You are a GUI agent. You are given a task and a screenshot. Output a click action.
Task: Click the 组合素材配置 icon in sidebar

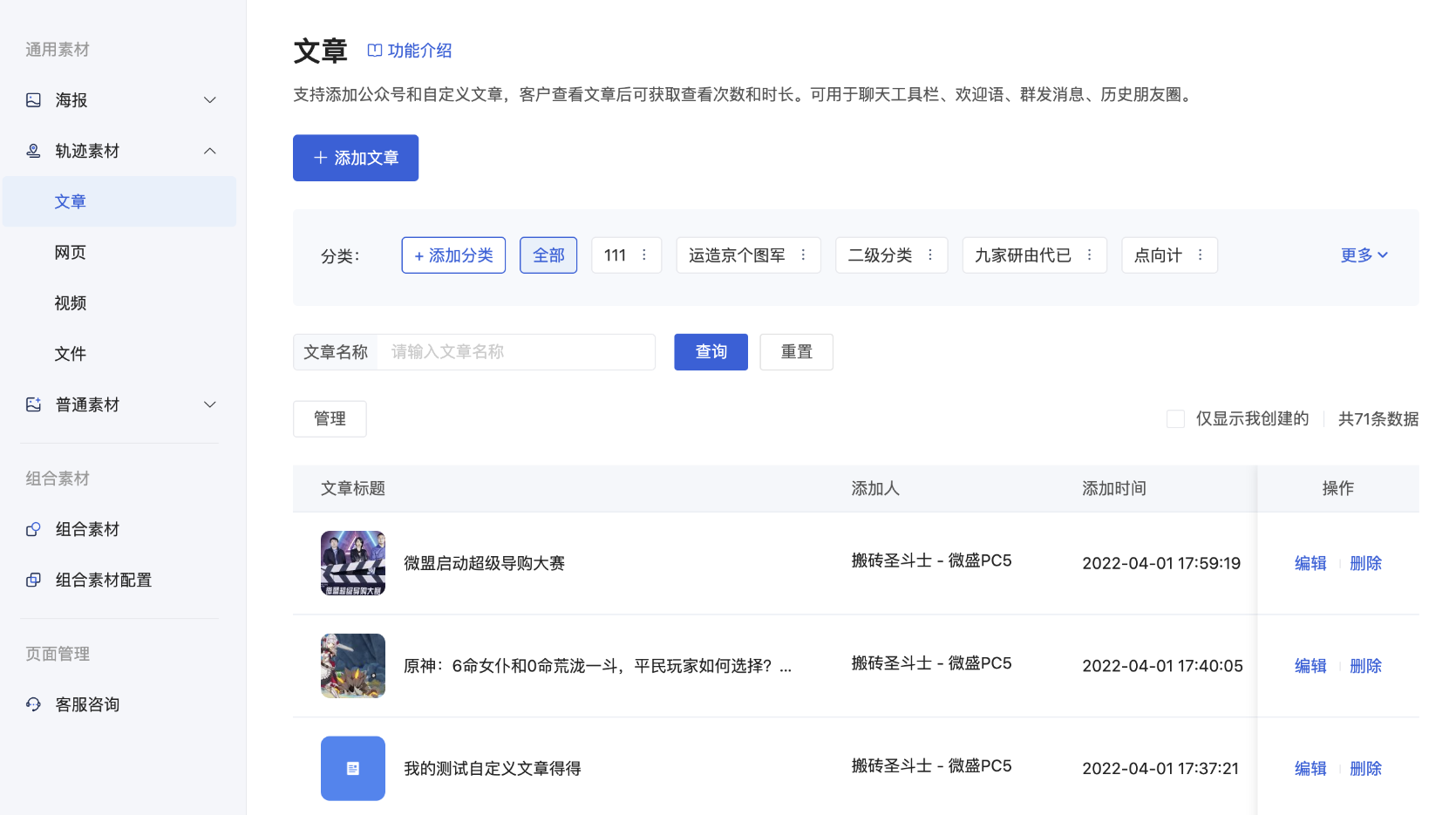coord(33,580)
